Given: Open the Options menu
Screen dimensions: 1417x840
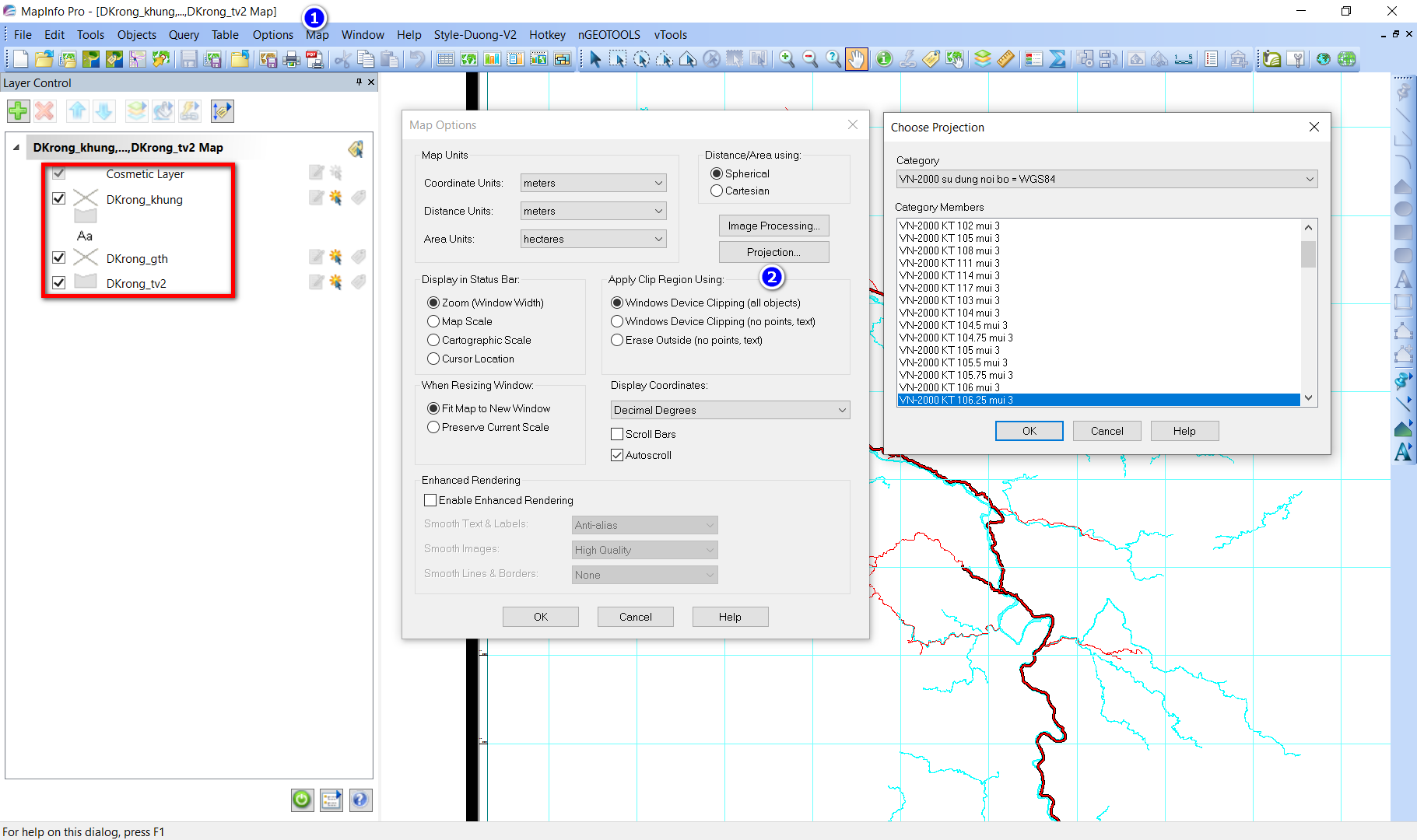Looking at the screenshot, I should tap(272, 34).
